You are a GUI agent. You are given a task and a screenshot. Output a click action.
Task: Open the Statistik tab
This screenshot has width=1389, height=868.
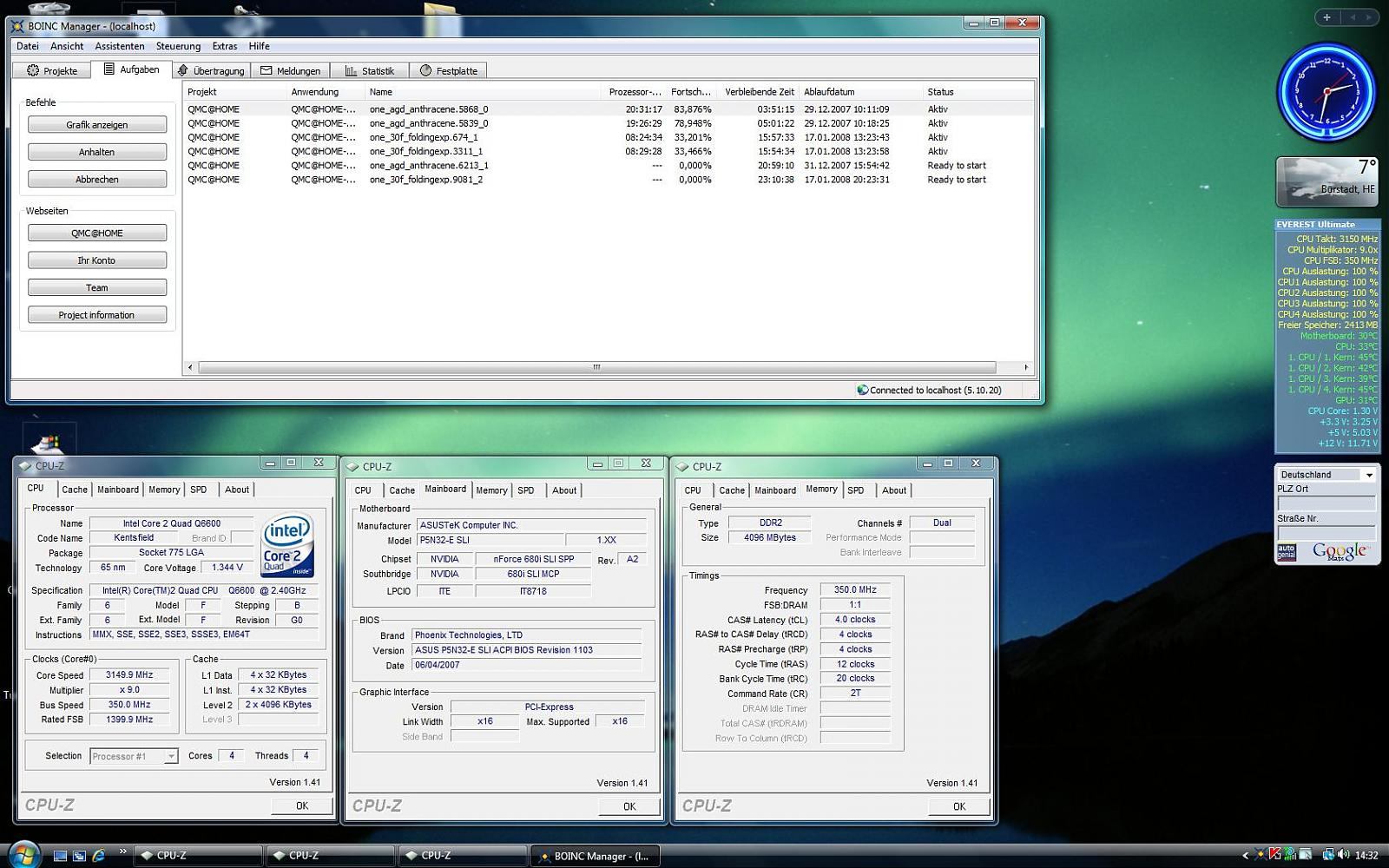(x=370, y=70)
